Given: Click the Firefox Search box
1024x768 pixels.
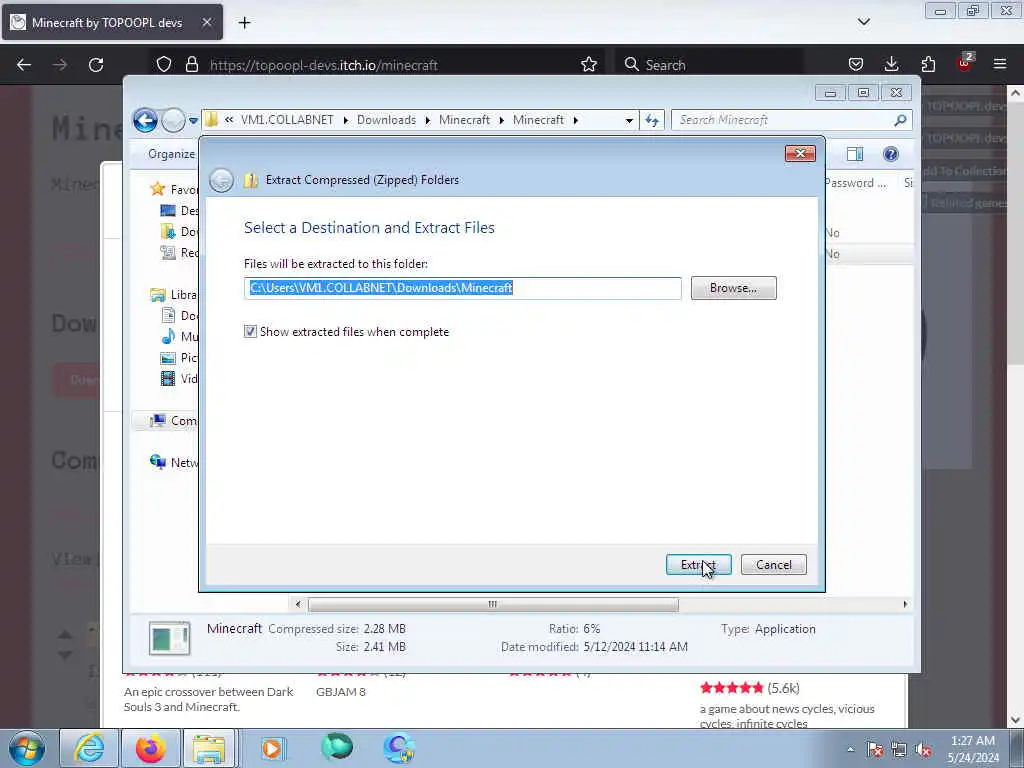Looking at the screenshot, I should click(709, 65).
